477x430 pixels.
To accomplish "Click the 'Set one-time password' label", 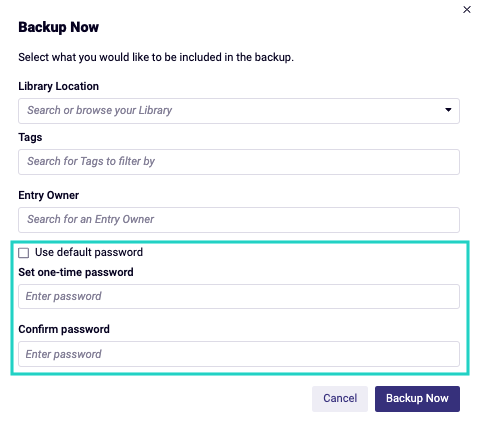I will click(76, 272).
